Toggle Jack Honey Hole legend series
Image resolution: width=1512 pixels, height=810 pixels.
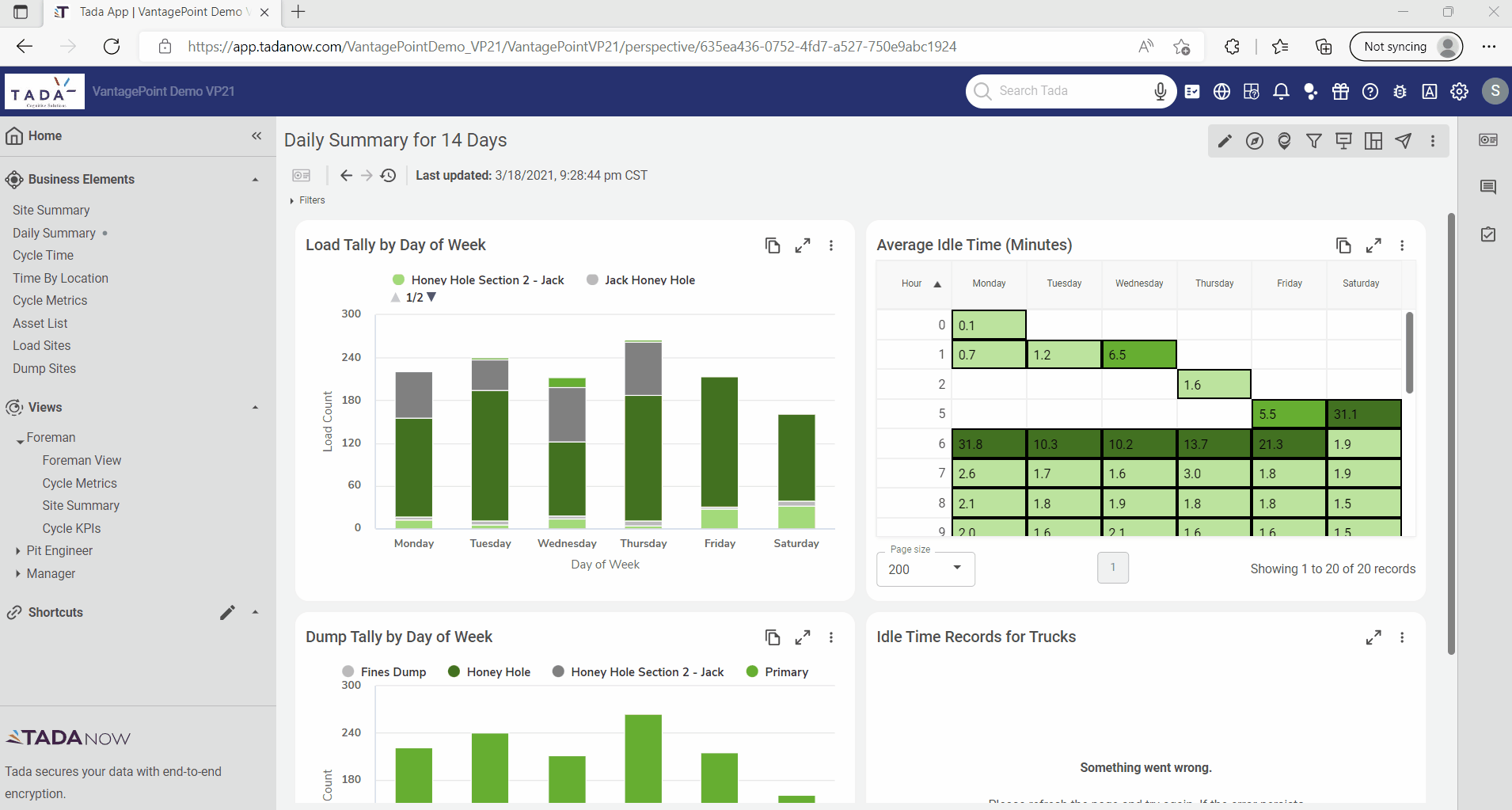[648, 280]
